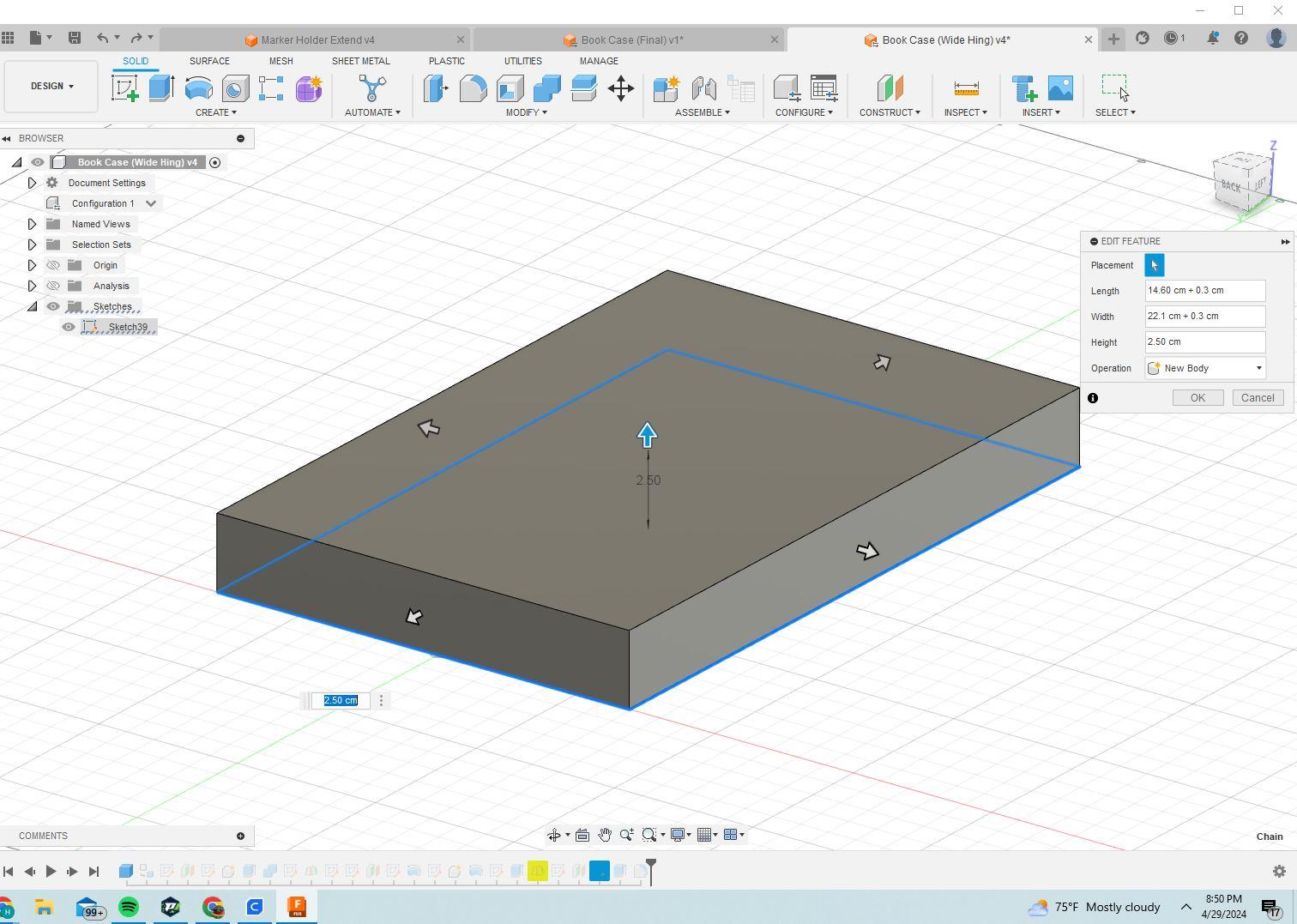Select the Joint tool

703,88
